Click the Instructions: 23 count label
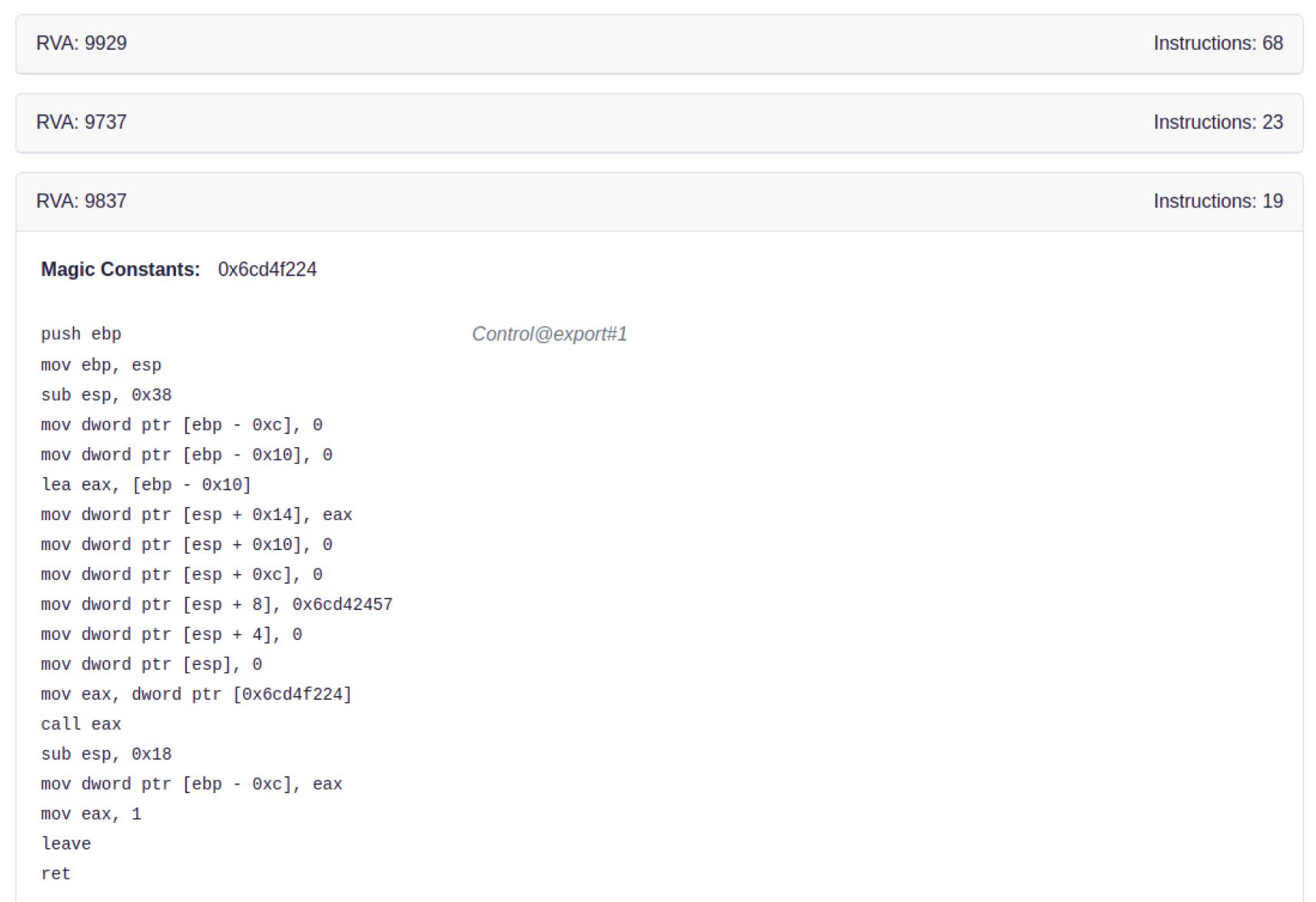 pos(1218,122)
